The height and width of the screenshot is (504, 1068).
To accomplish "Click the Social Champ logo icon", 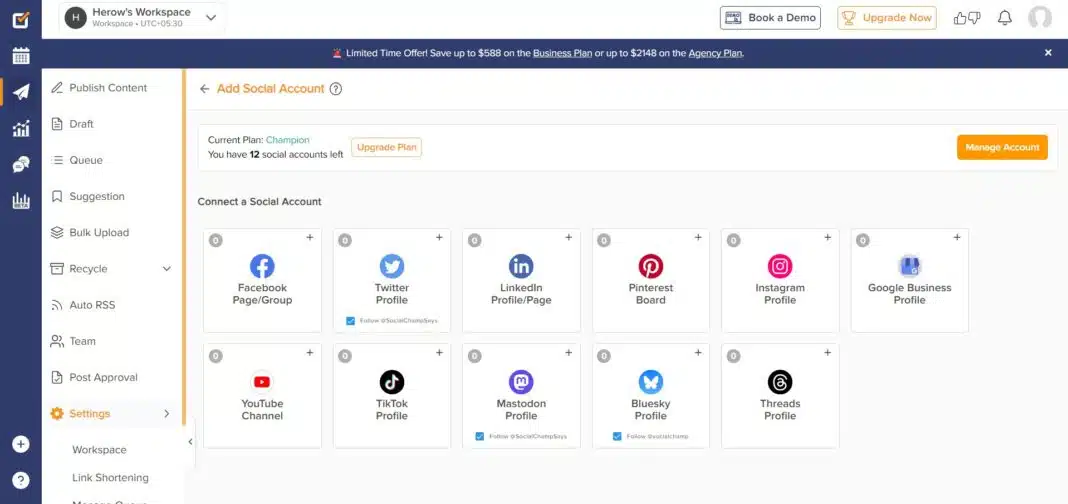I will [x=21, y=20].
